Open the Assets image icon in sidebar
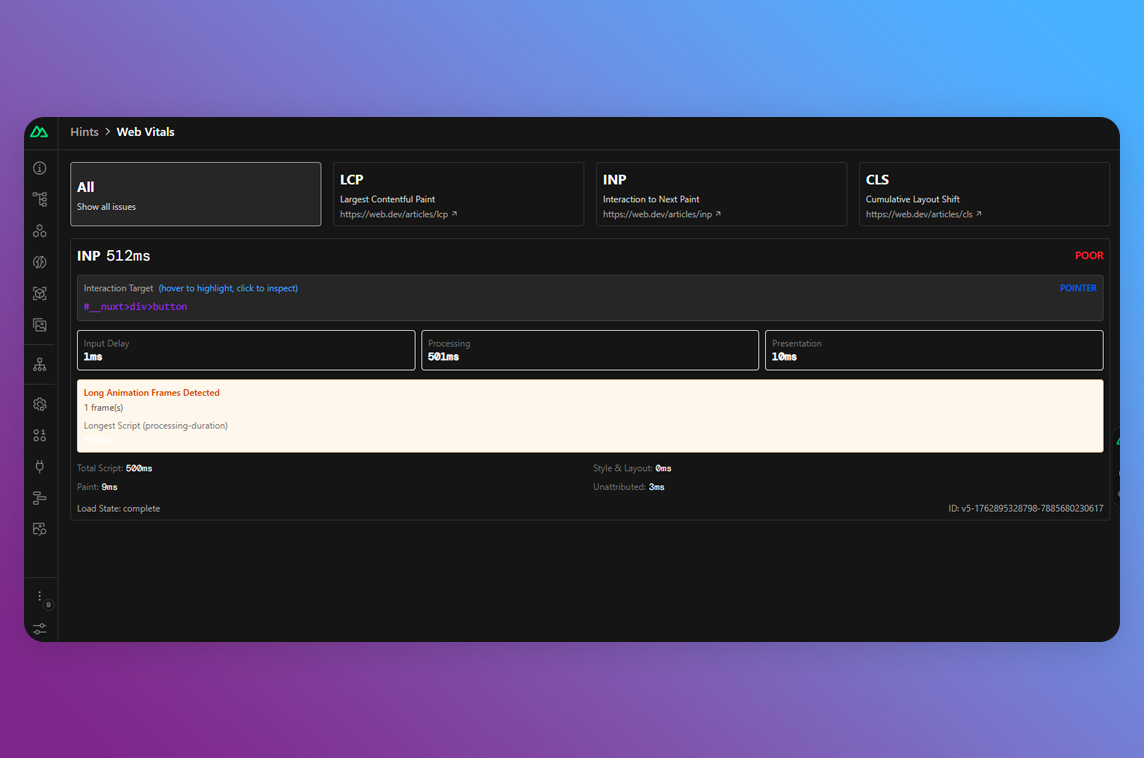 click(x=40, y=325)
